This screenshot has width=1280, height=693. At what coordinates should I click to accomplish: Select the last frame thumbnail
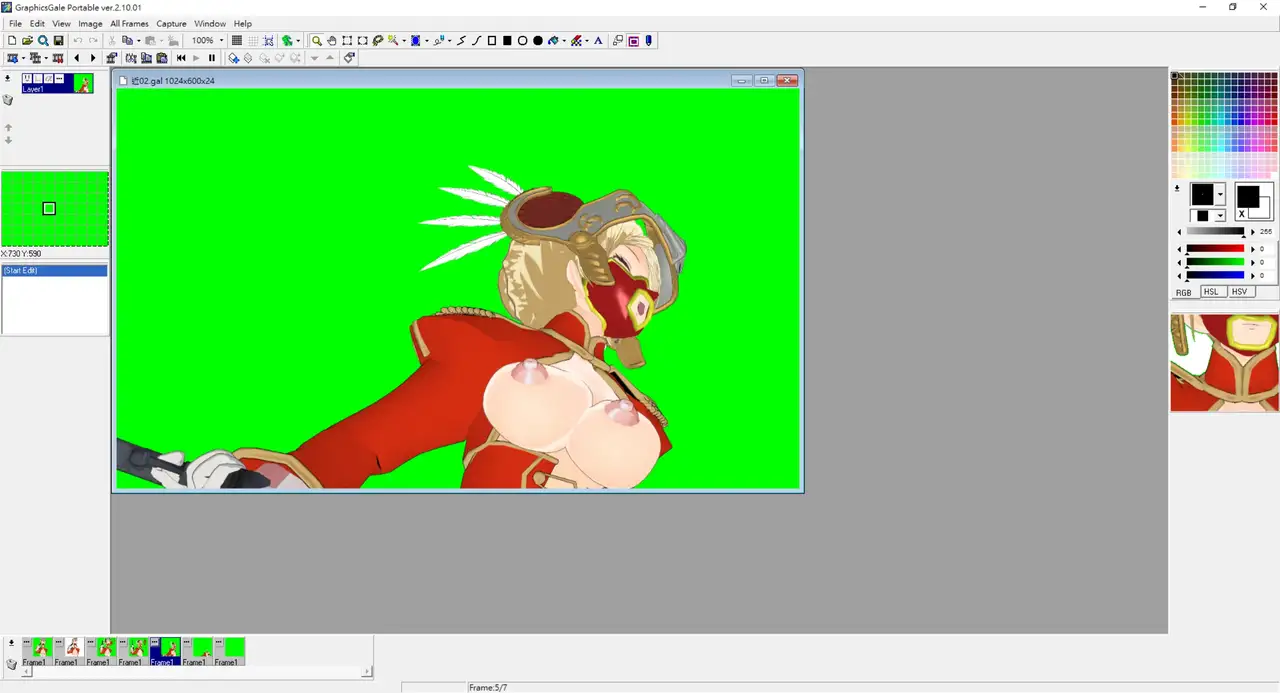[x=233, y=651]
